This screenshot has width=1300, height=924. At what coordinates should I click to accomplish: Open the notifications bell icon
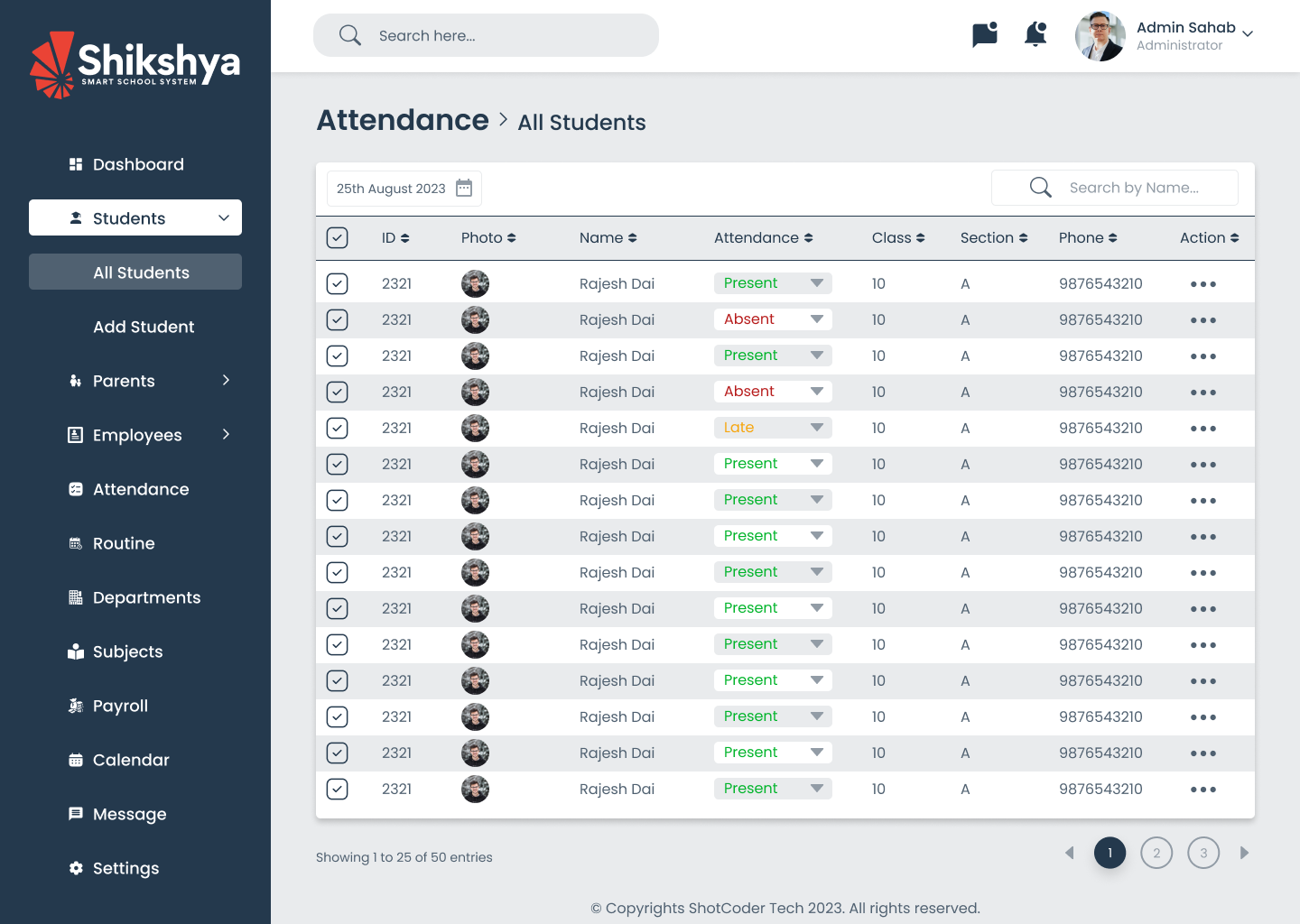click(1035, 35)
